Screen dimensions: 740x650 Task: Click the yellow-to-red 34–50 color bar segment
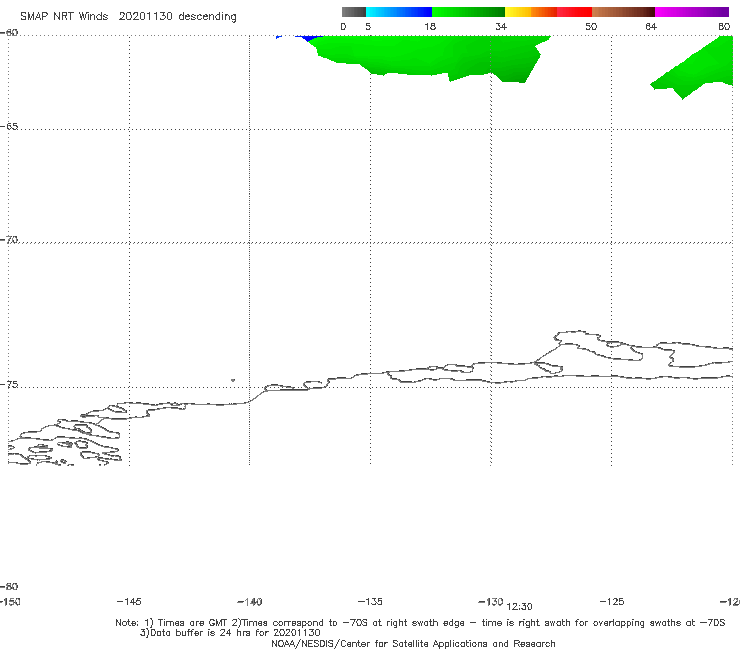(x=548, y=12)
